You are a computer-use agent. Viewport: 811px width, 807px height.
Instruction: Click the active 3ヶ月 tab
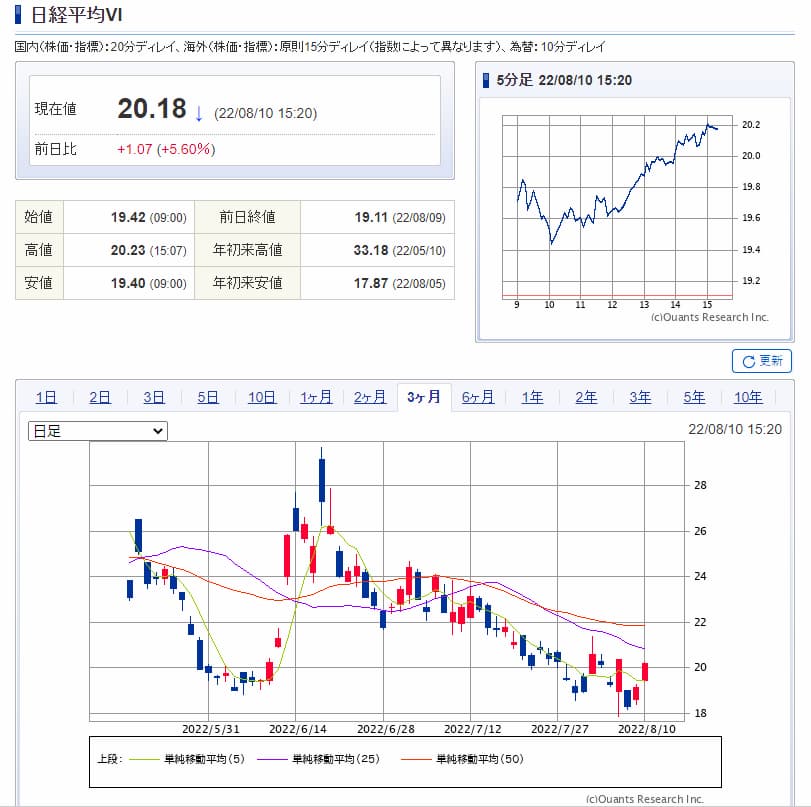click(x=424, y=397)
